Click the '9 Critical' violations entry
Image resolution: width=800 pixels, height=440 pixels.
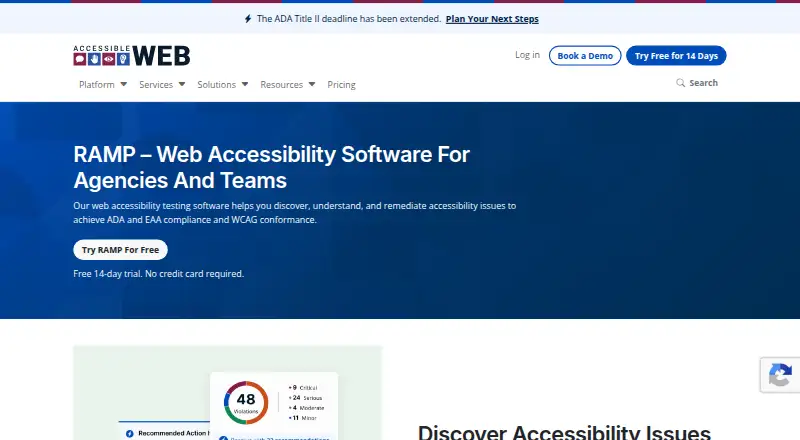coord(303,388)
